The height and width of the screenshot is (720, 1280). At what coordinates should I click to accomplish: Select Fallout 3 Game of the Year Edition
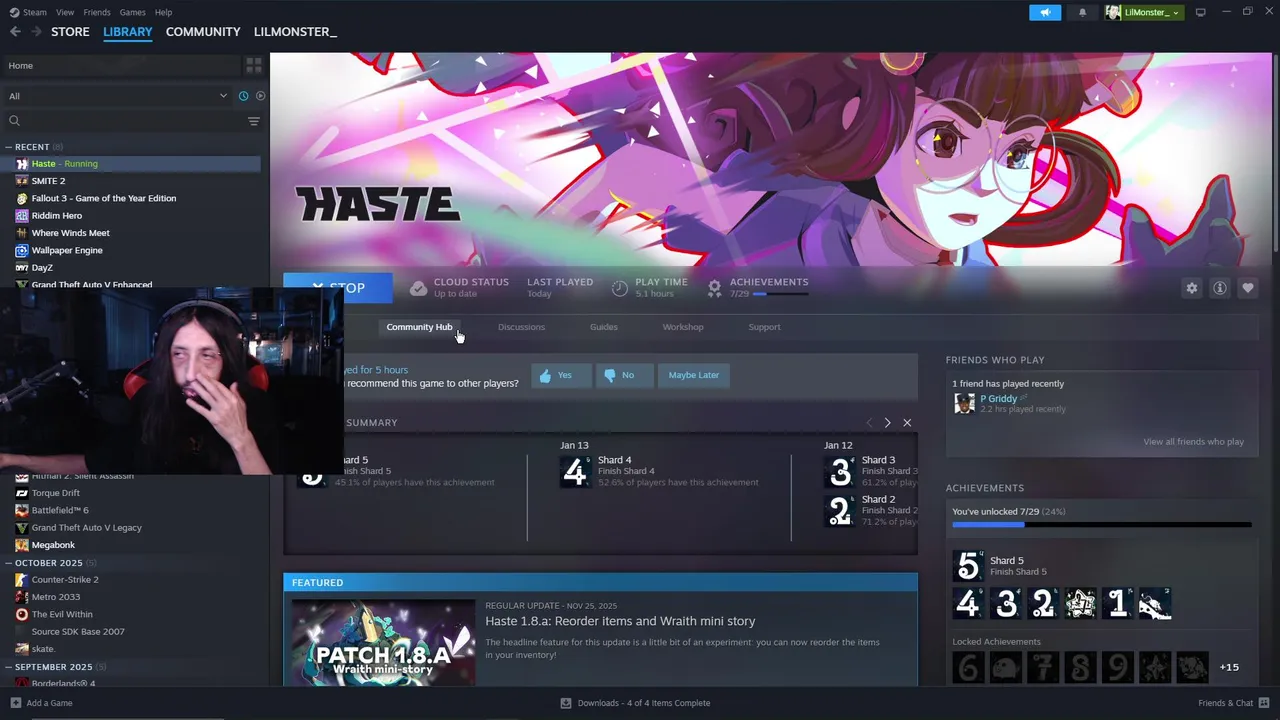[104, 198]
